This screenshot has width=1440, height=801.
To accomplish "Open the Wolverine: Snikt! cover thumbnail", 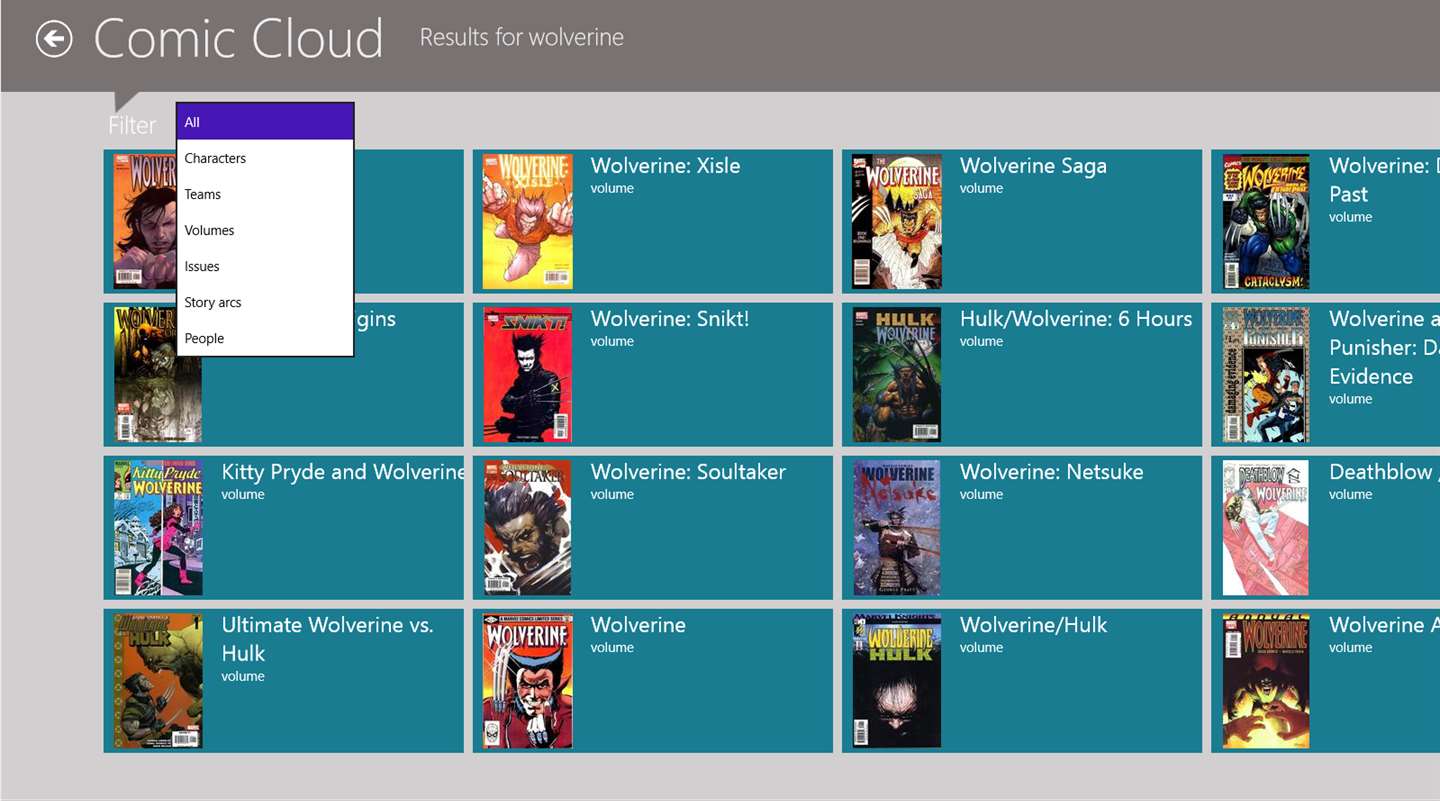I will [x=528, y=374].
